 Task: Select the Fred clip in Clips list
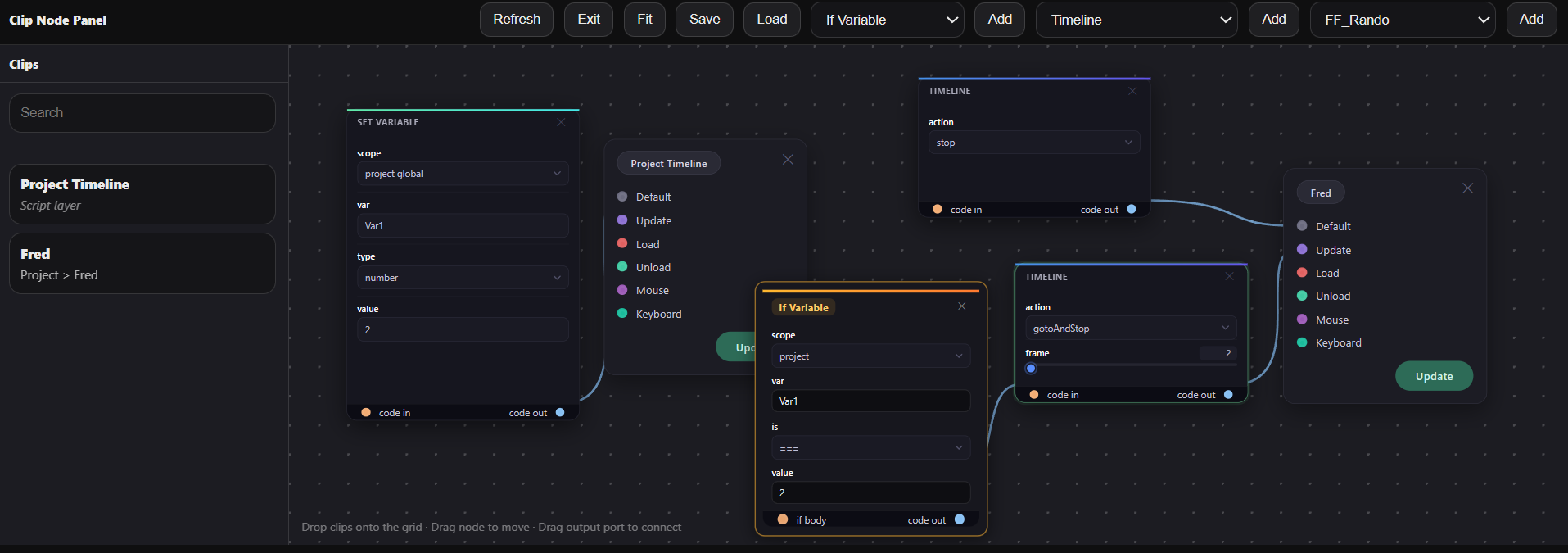click(x=142, y=264)
